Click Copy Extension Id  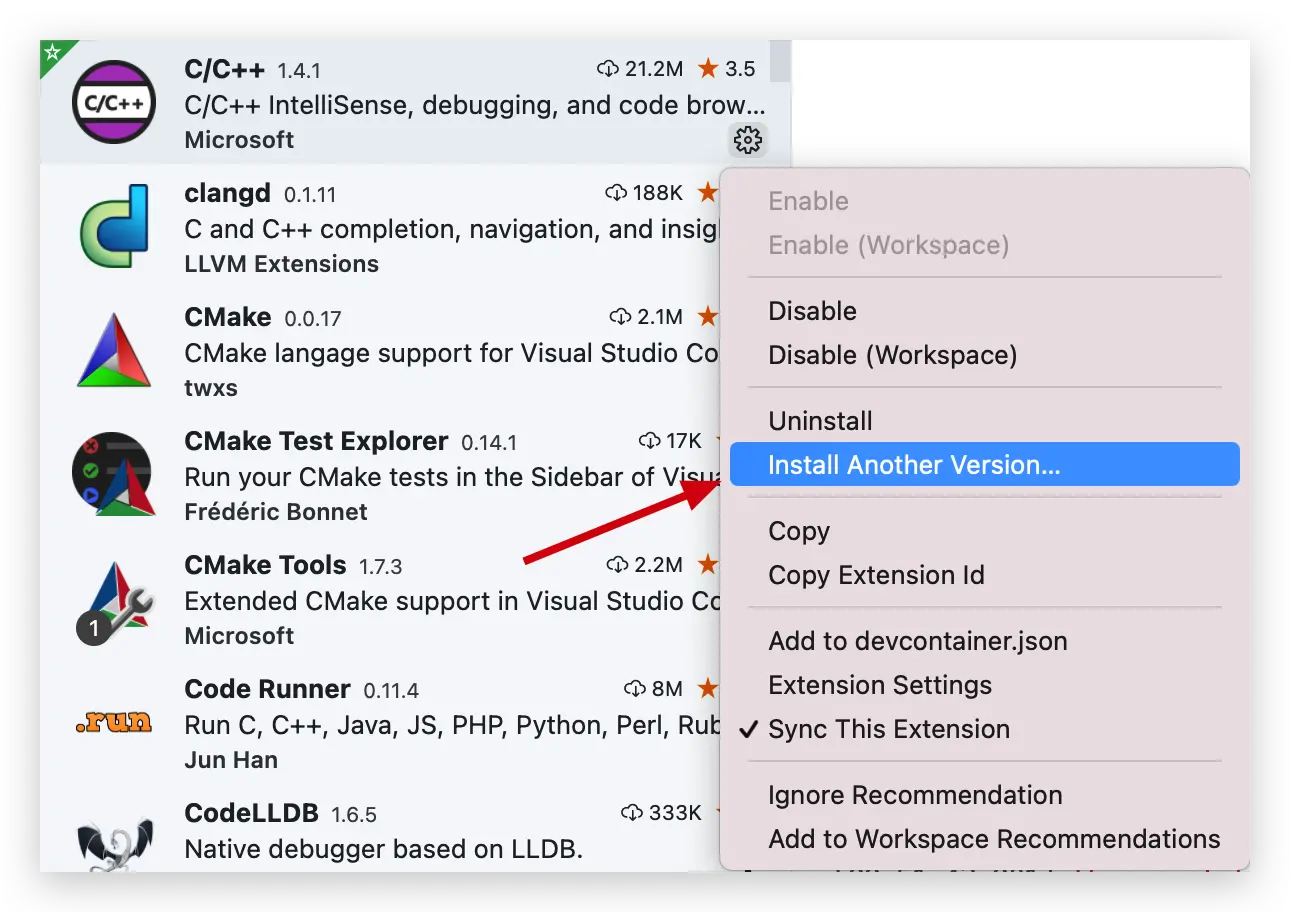point(876,575)
